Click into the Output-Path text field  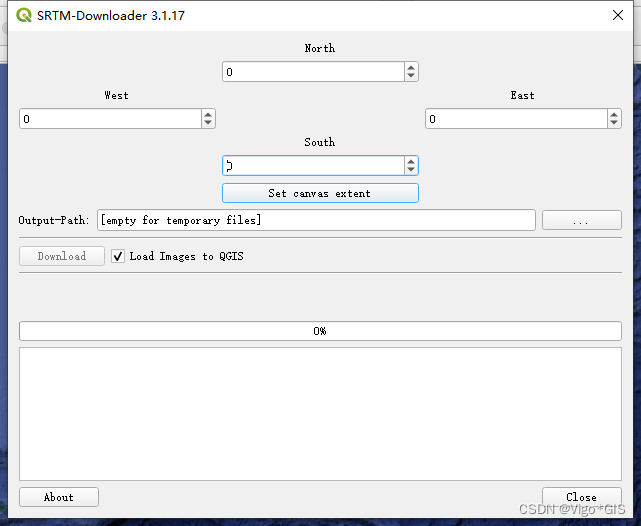click(x=316, y=220)
